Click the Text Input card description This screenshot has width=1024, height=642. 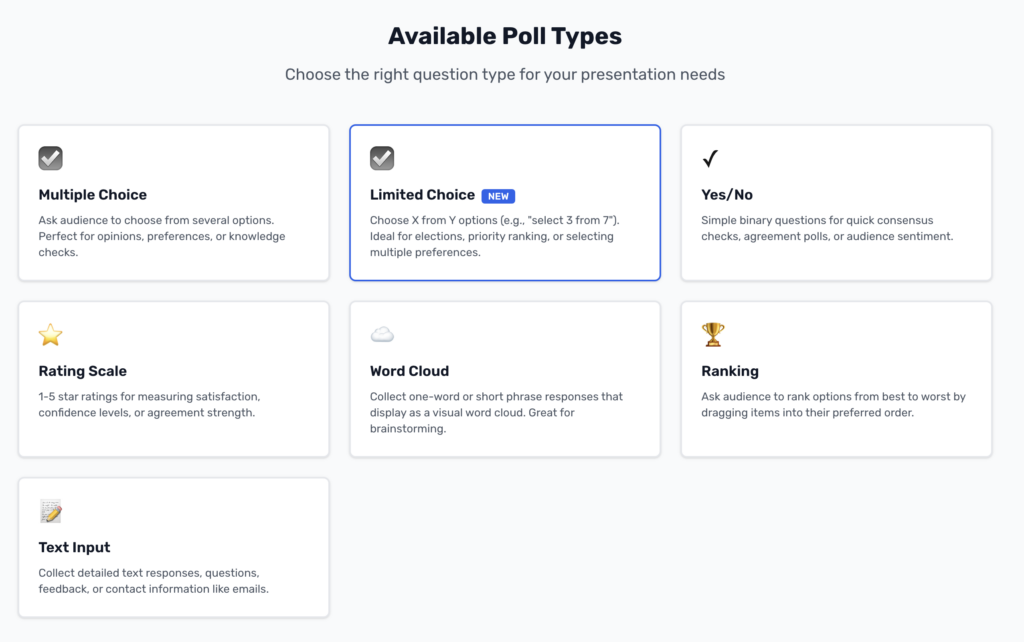point(153,581)
